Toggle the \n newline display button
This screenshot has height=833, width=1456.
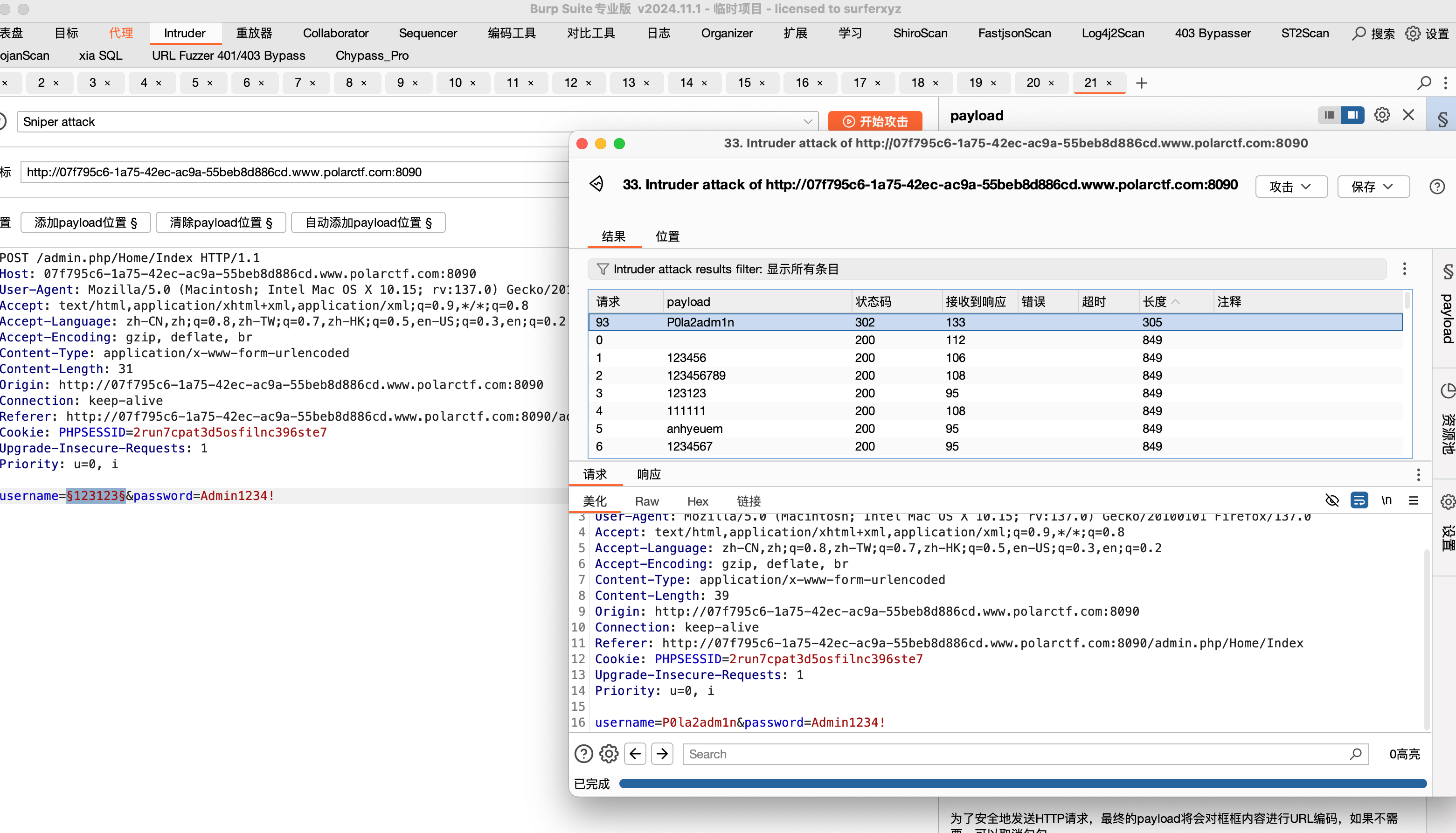[1386, 500]
